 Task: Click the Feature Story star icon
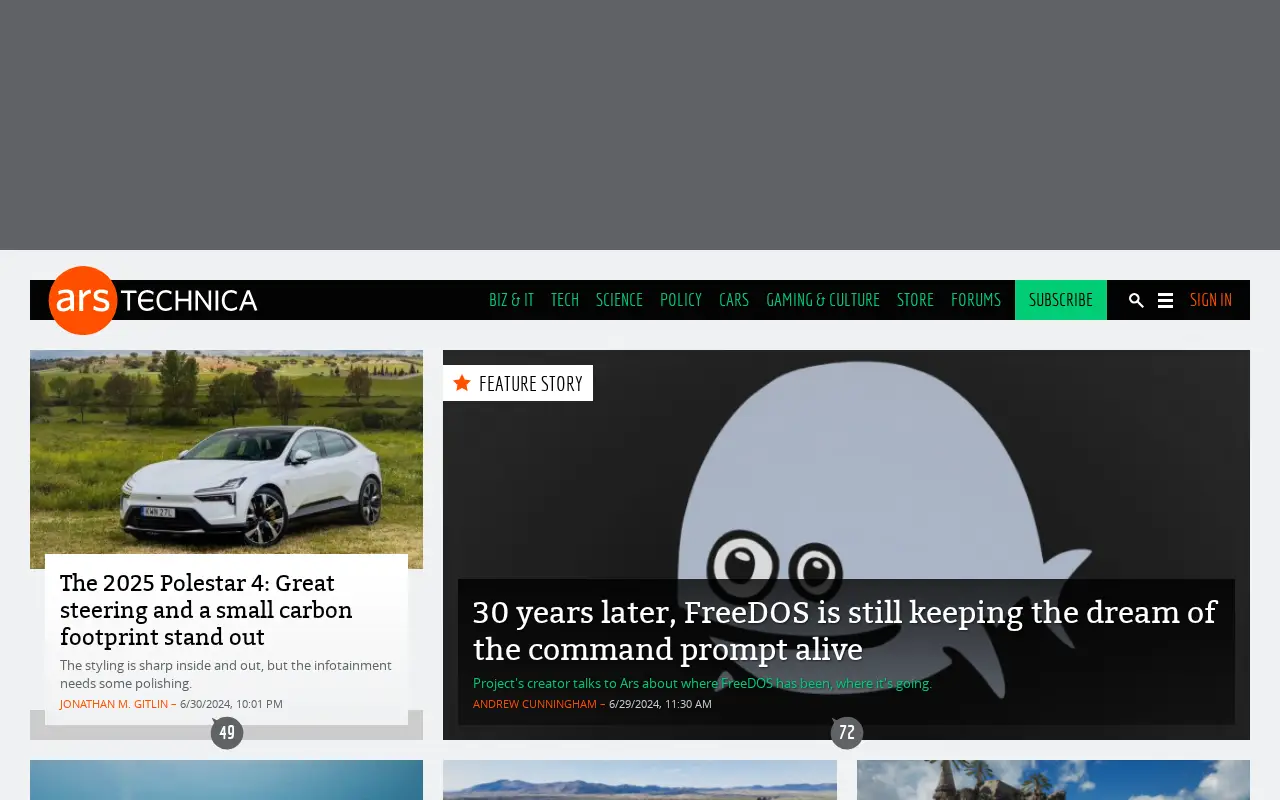point(462,383)
